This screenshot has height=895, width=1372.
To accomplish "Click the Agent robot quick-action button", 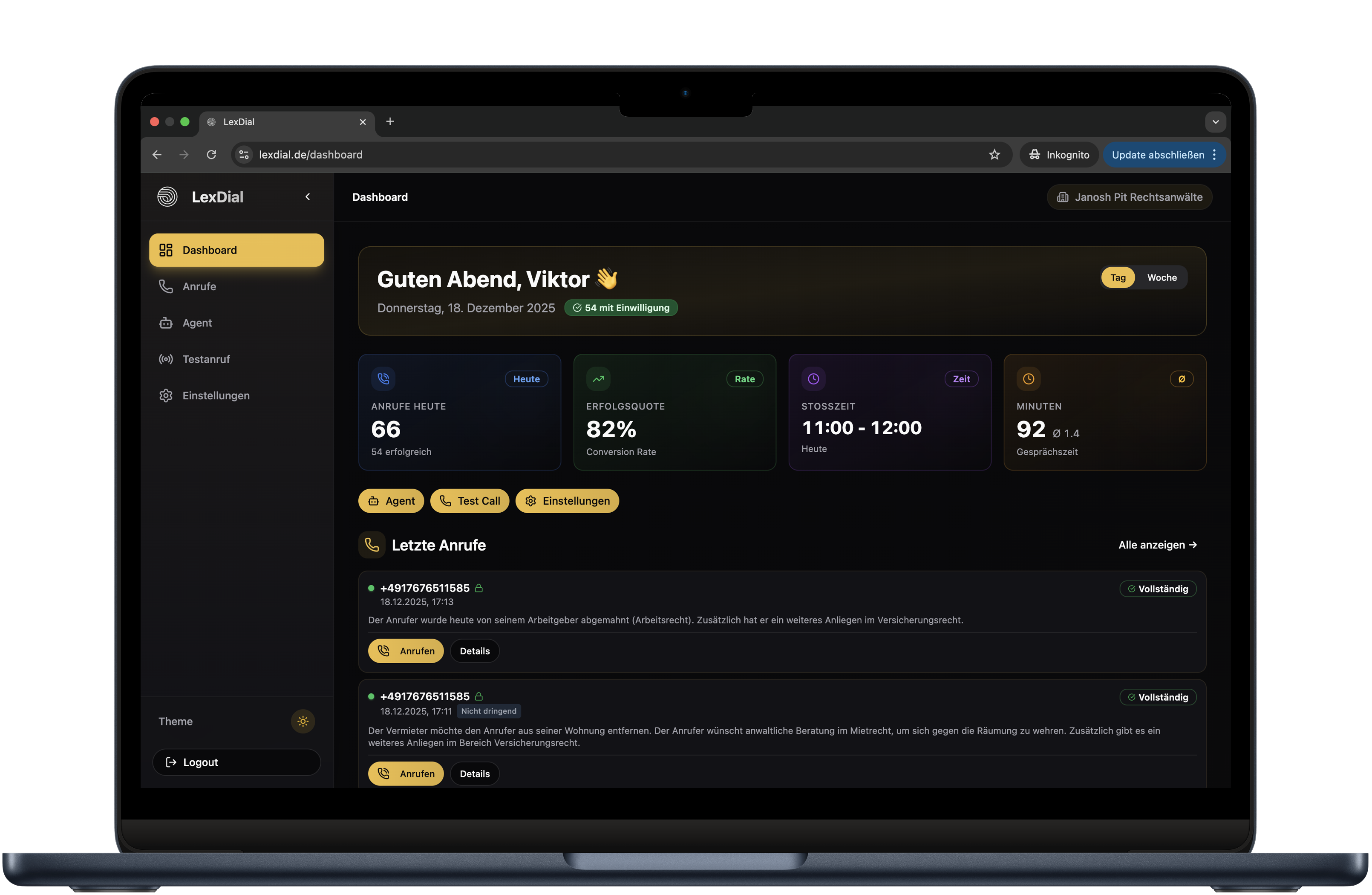I will coord(391,500).
